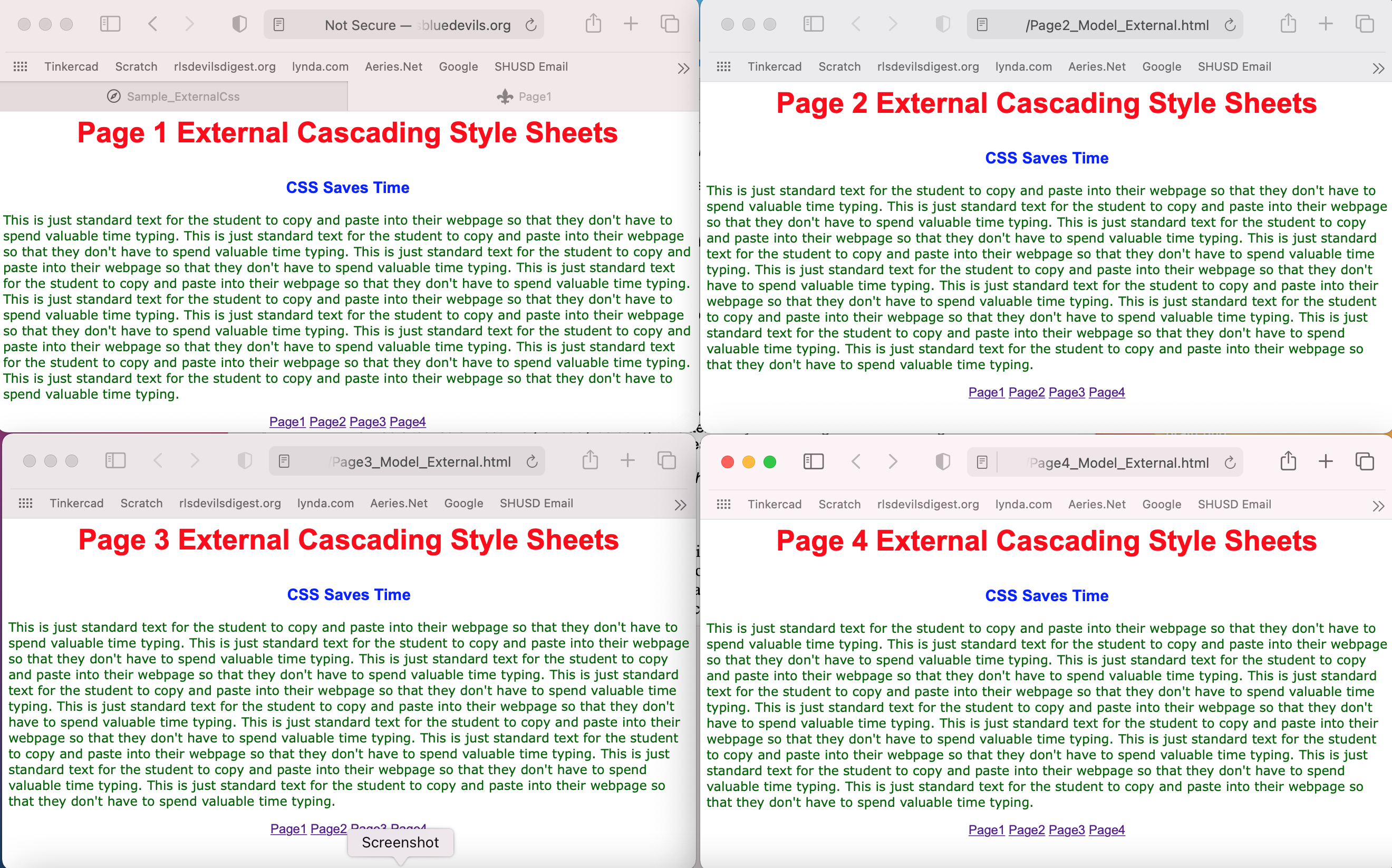The width and height of the screenshot is (1392, 868).
Task: Go back in the bluedevils.org window
Action: click(x=153, y=24)
